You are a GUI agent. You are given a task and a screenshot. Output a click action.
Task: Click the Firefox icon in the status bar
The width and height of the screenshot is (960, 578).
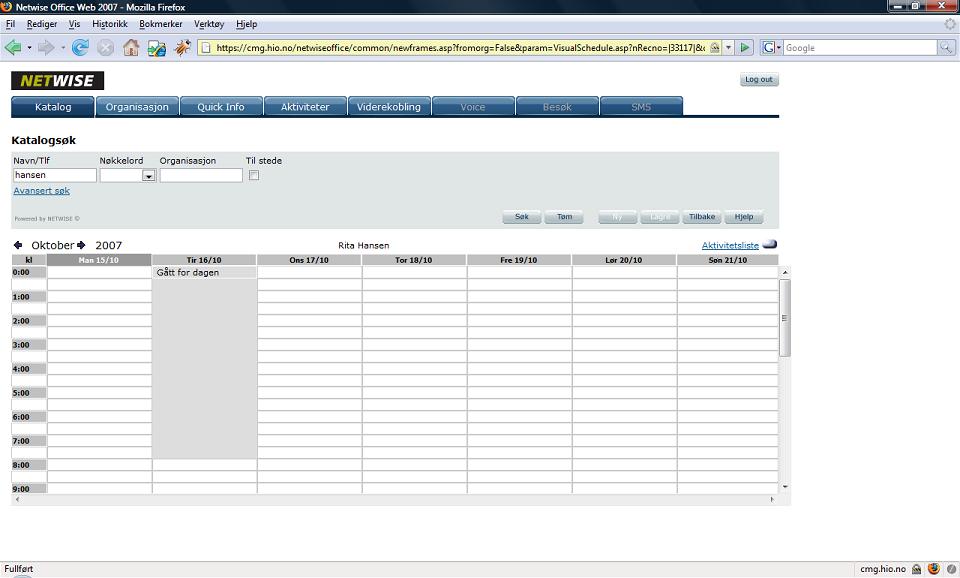(x=934, y=569)
